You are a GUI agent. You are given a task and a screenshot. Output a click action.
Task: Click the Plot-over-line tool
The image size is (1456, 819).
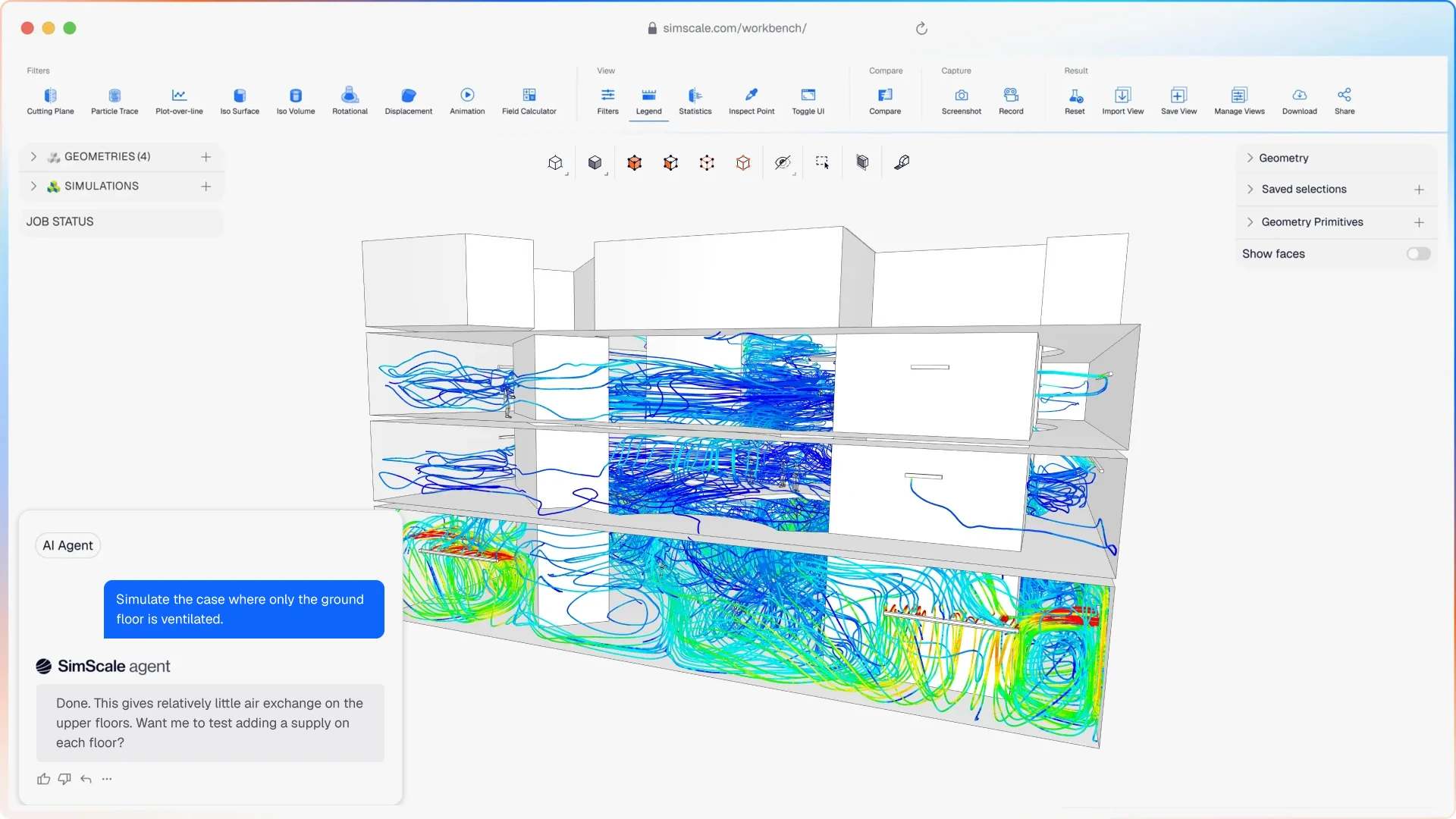coord(179,101)
